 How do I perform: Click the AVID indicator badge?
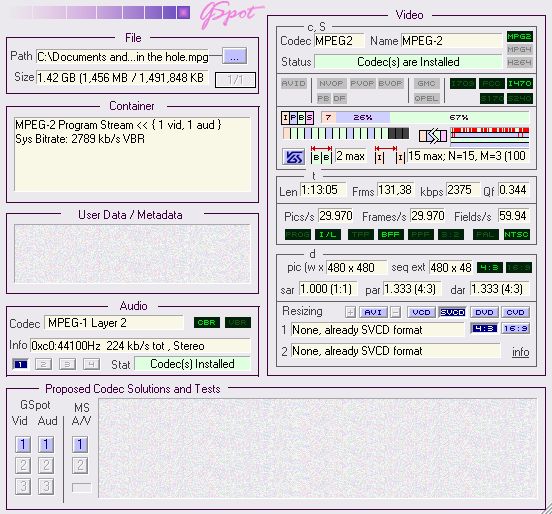click(294, 83)
